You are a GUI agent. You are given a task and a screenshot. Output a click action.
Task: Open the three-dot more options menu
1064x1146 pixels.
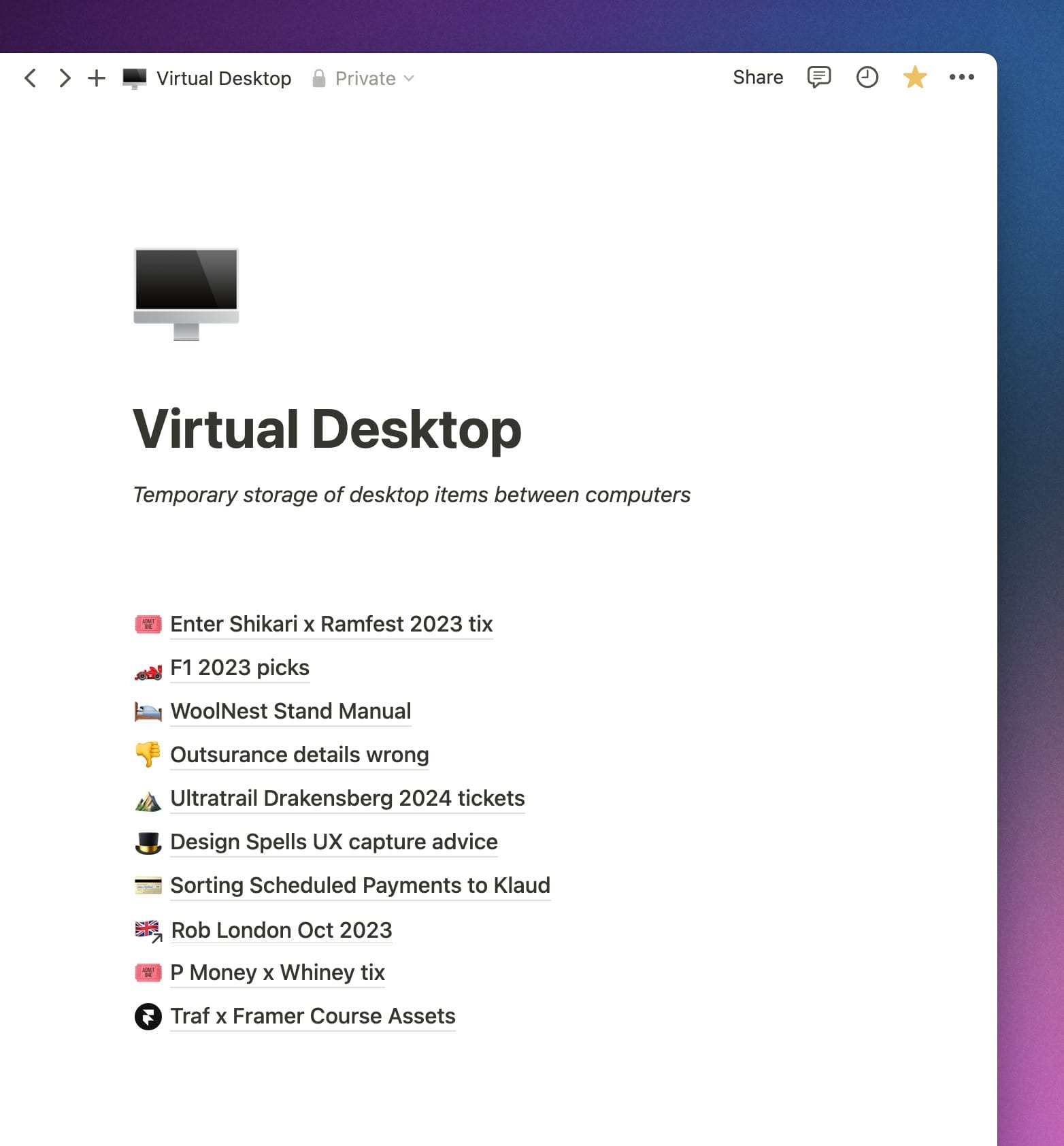tap(962, 78)
